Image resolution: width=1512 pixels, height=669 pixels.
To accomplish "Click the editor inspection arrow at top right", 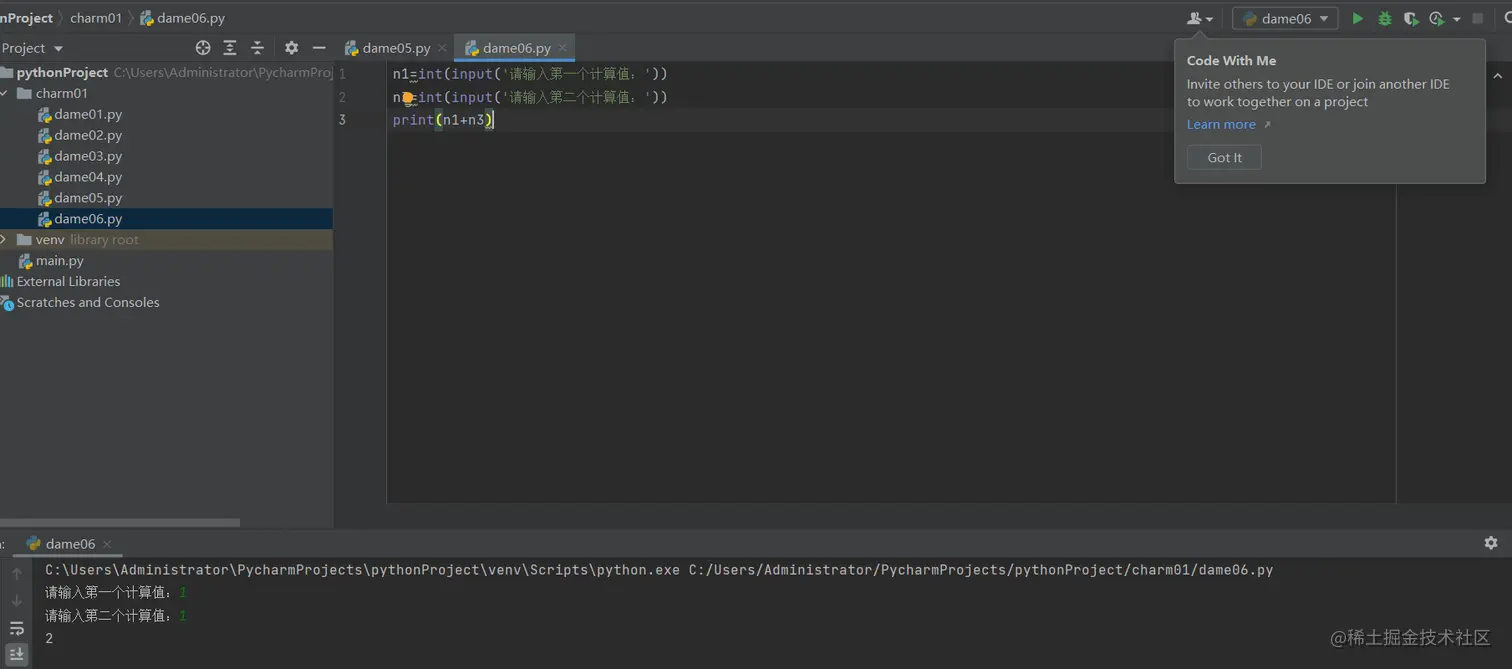I will 1497,75.
